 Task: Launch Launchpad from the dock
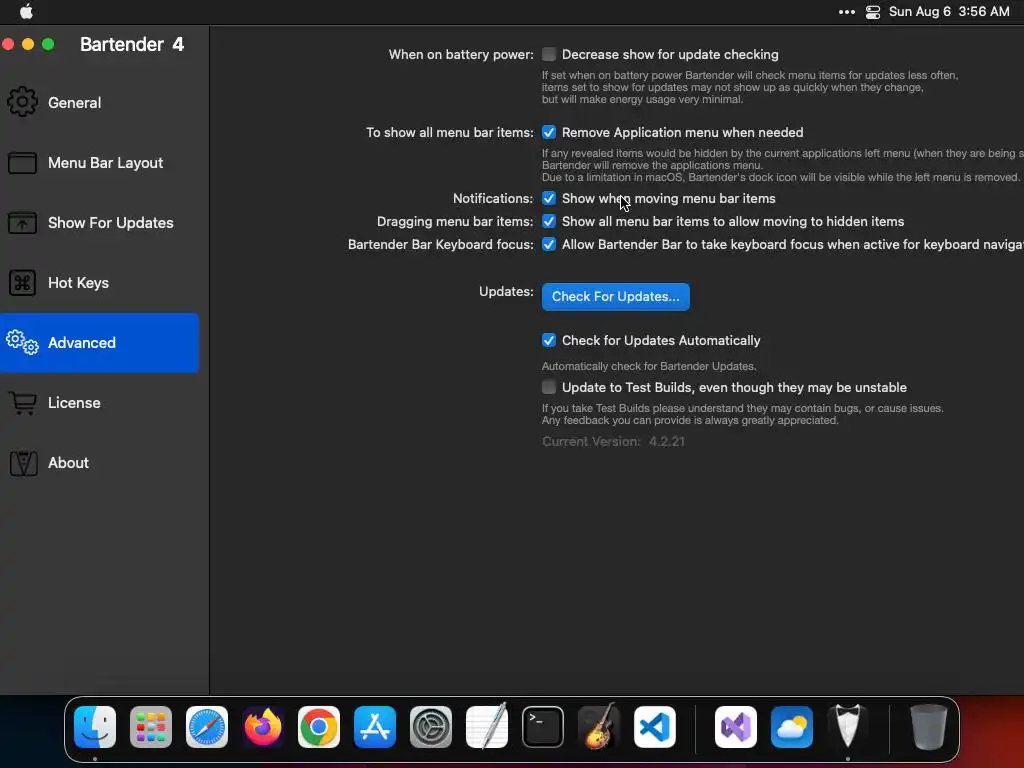click(x=151, y=727)
